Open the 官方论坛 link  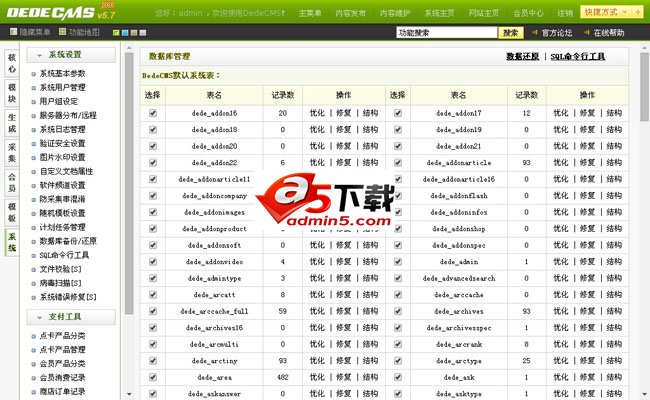pos(556,32)
